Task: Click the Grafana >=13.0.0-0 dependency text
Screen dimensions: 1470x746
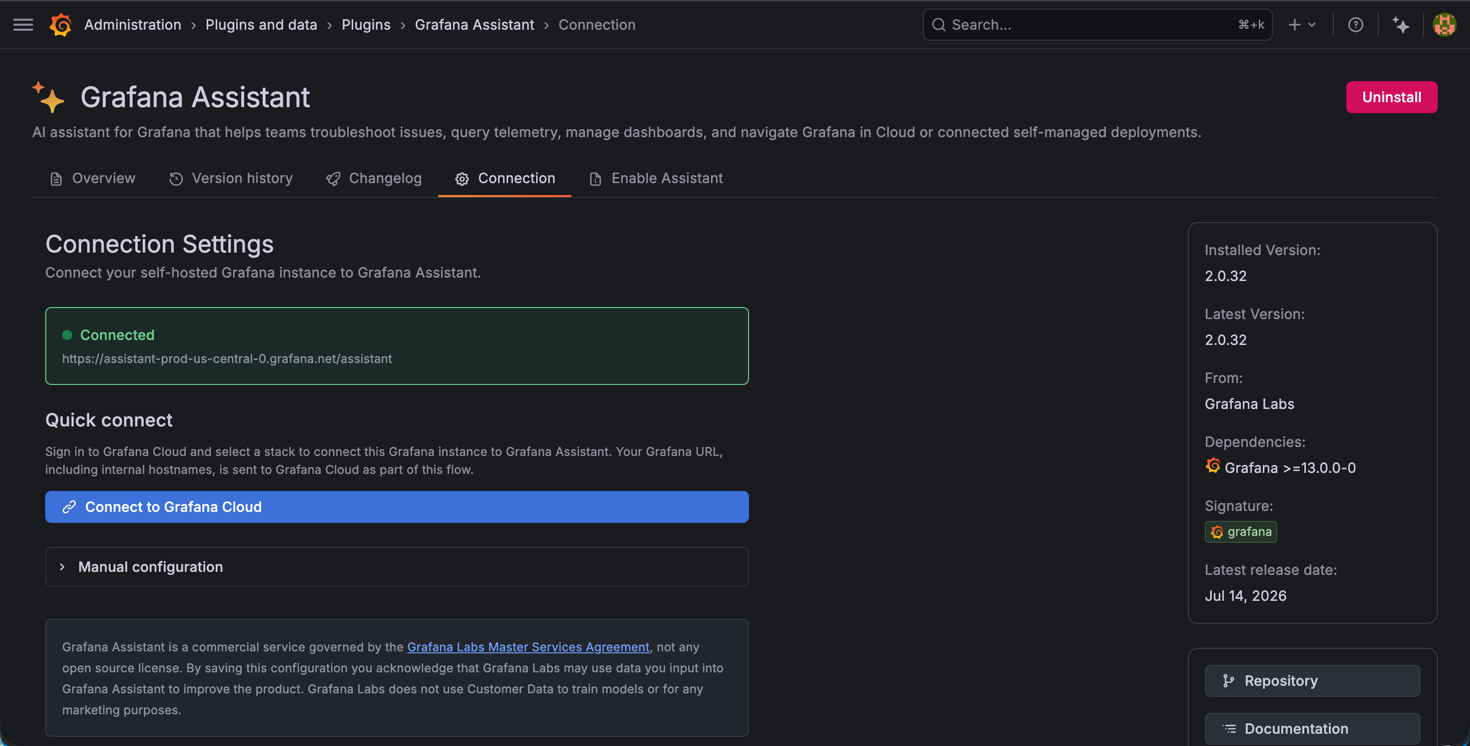Action: point(1290,468)
